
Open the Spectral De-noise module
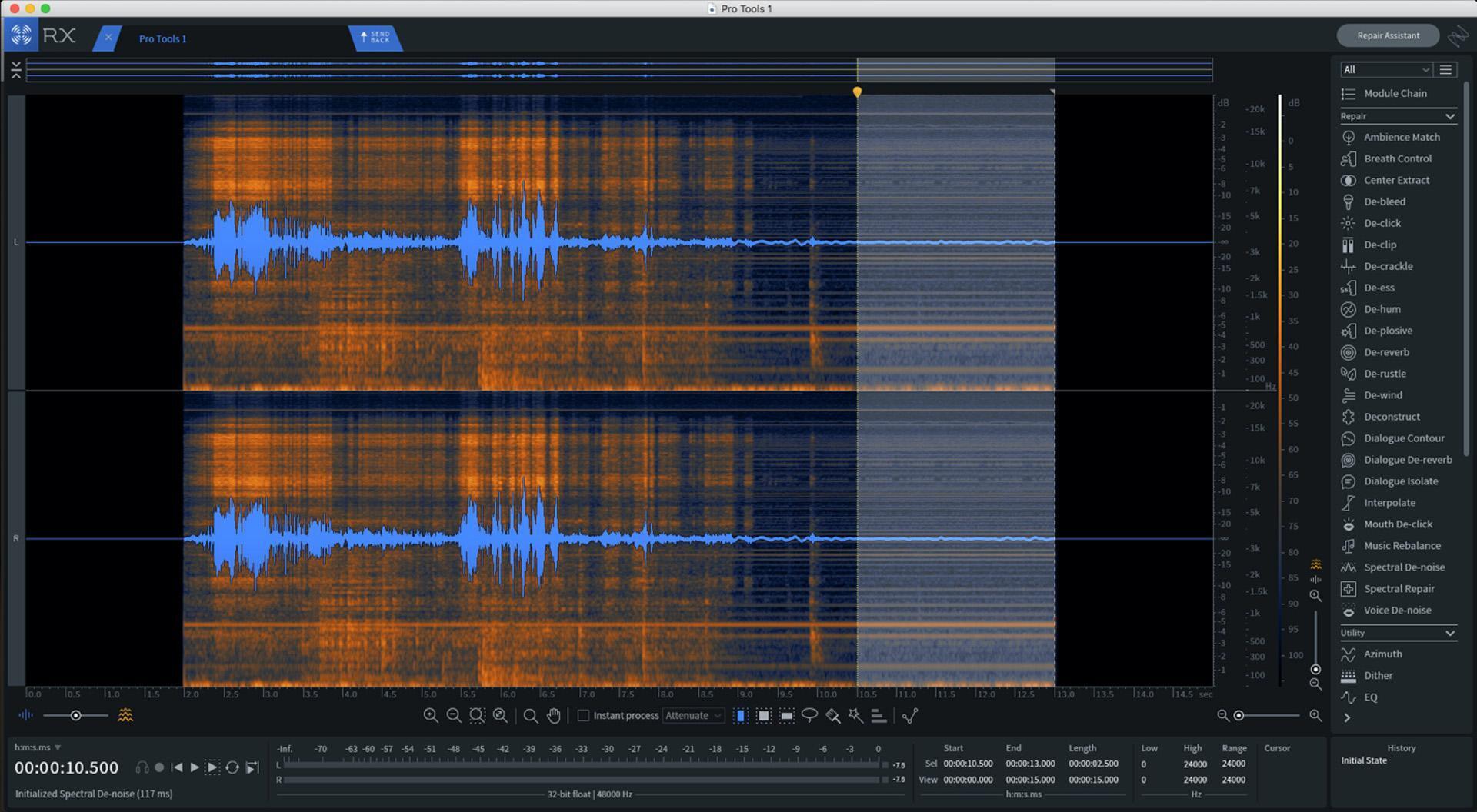(x=1400, y=567)
